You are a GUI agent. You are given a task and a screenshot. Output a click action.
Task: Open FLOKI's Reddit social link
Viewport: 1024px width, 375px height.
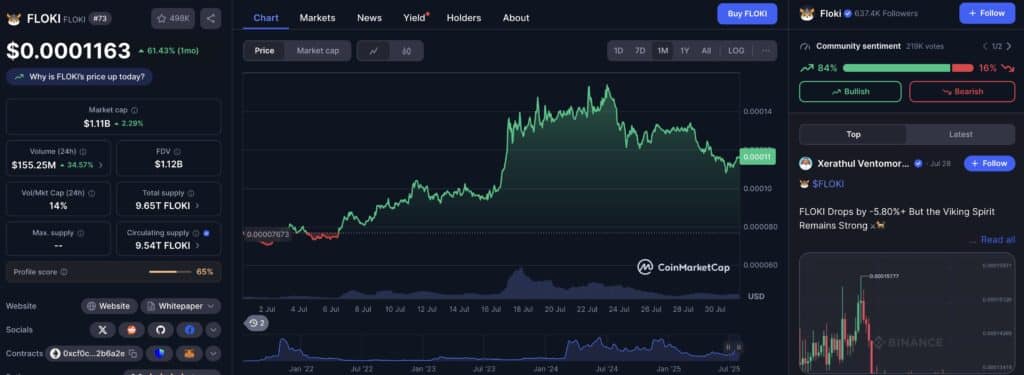[131, 330]
